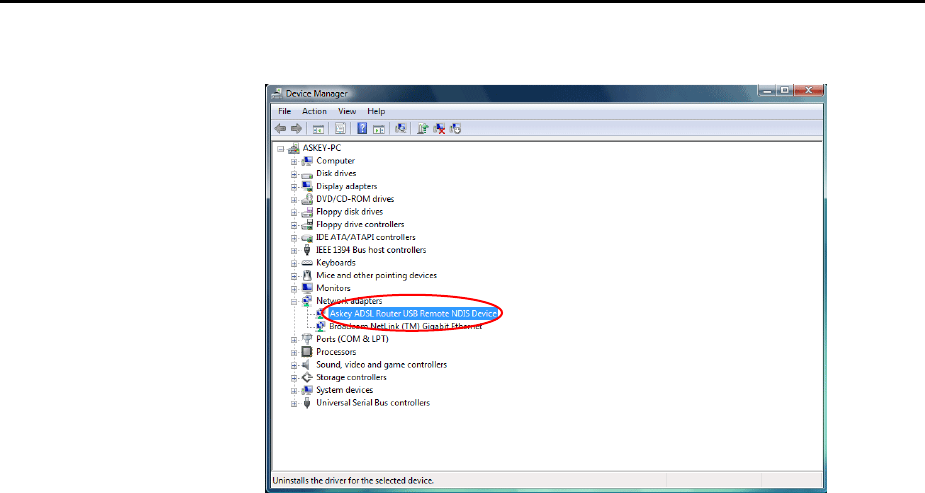This screenshot has width=925, height=493.
Task: Expand the IEEE 1394 Bus host controllers node
Action: pos(294,250)
